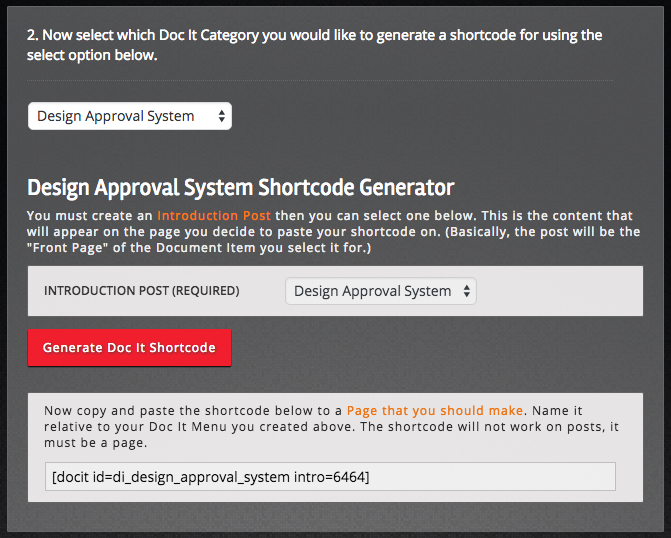Click the Design Approval System Shortcode Generator heading
671x538 pixels.
(x=240, y=187)
